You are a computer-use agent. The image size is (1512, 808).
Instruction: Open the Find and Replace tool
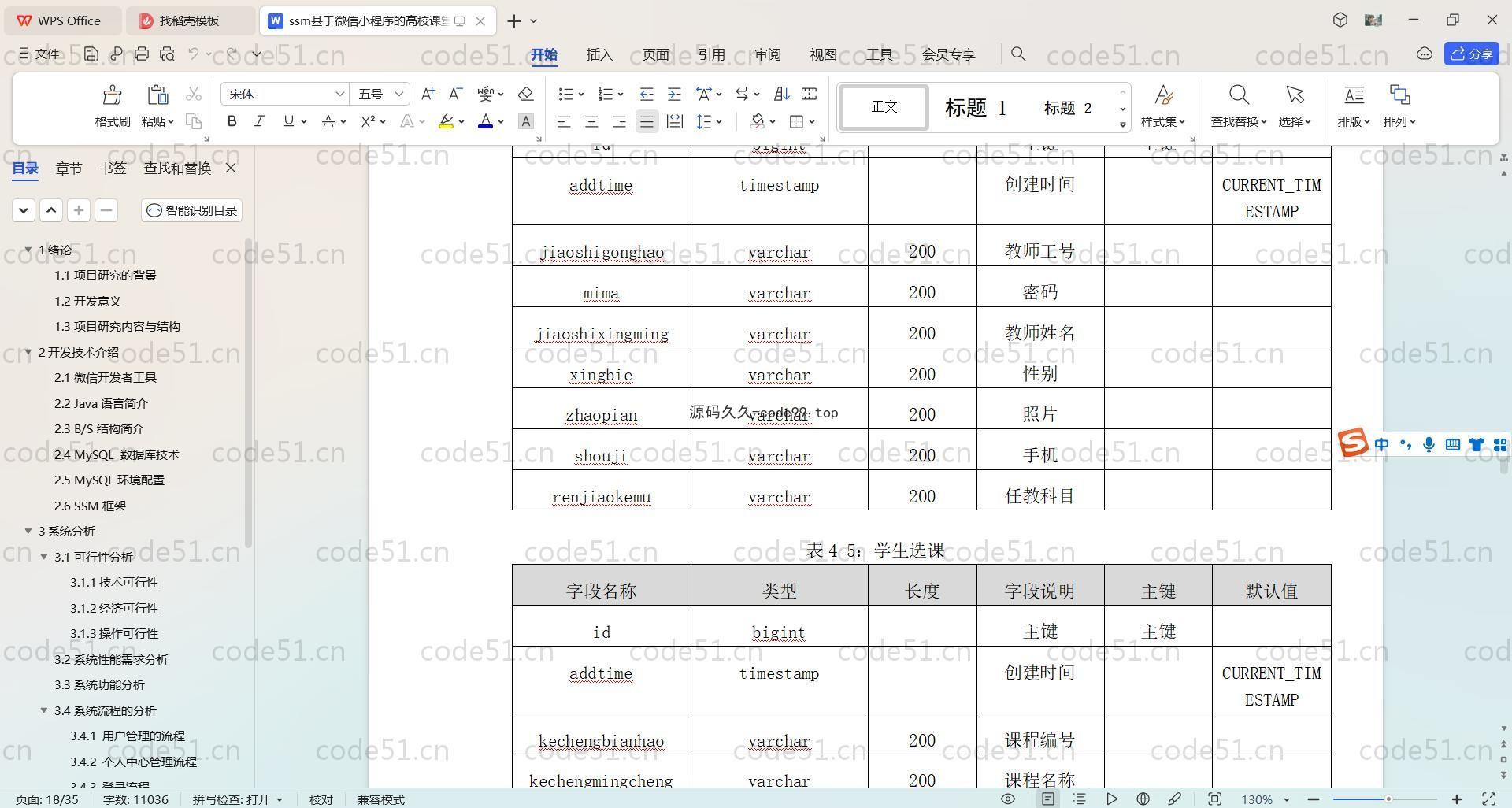(x=1239, y=106)
